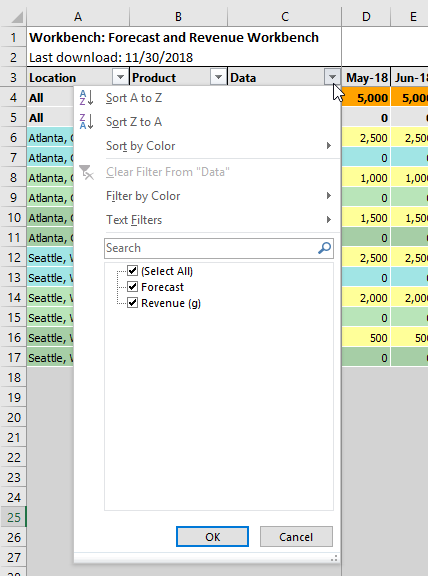The width and height of the screenshot is (428, 576).
Task: Click the May-18 header cell
Action: 366,78
